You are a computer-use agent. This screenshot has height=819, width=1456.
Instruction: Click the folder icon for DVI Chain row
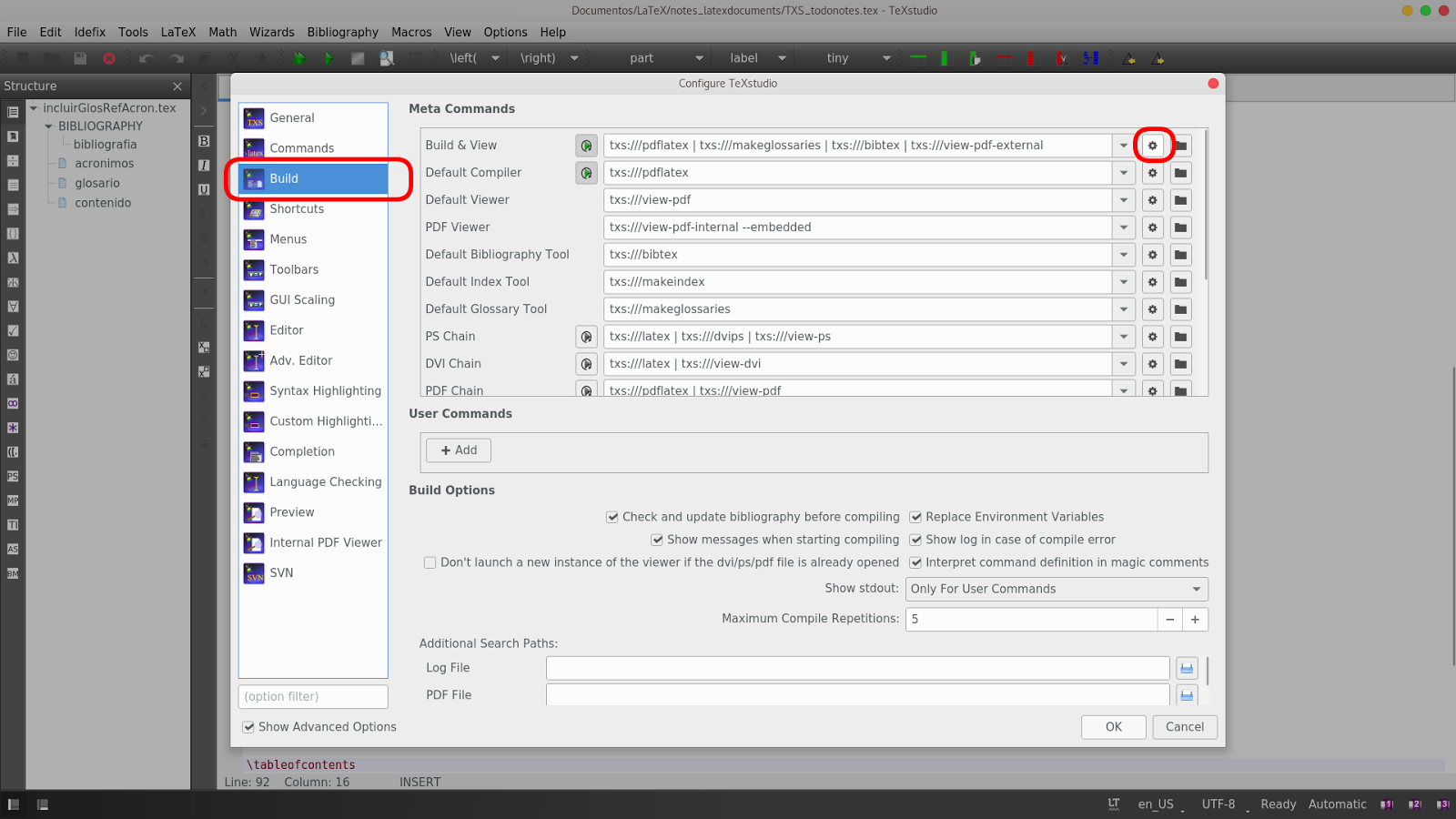(x=1180, y=364)
